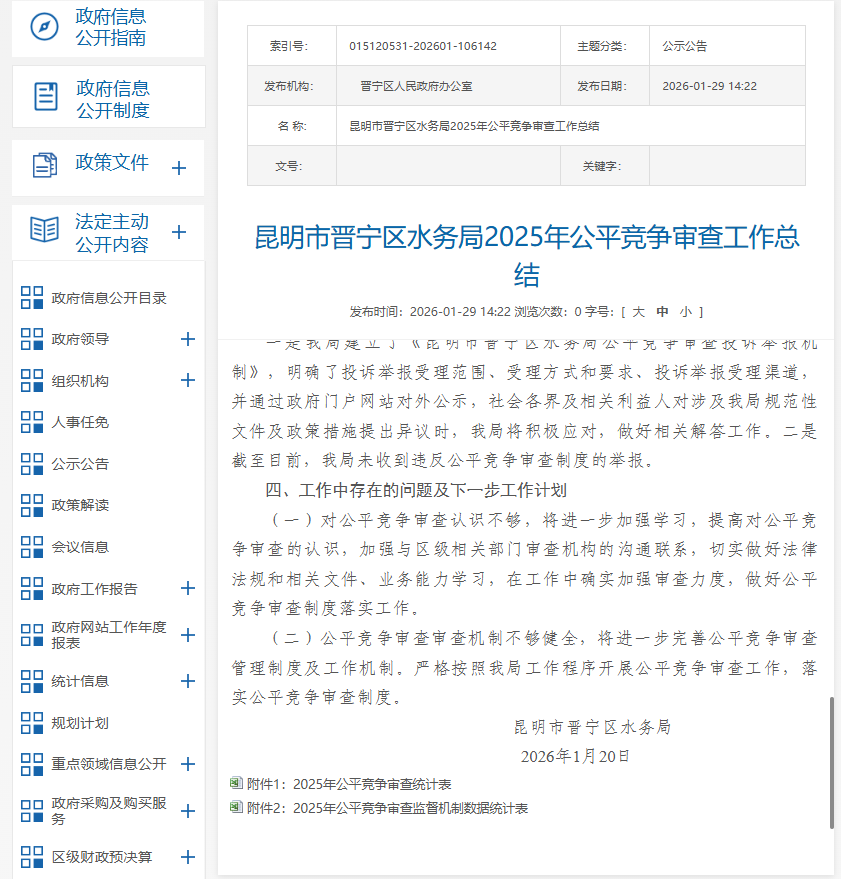841x879 pixels.
Task: Expand the 政策文件 section plus sign
Action: click(x=179, y=168)
